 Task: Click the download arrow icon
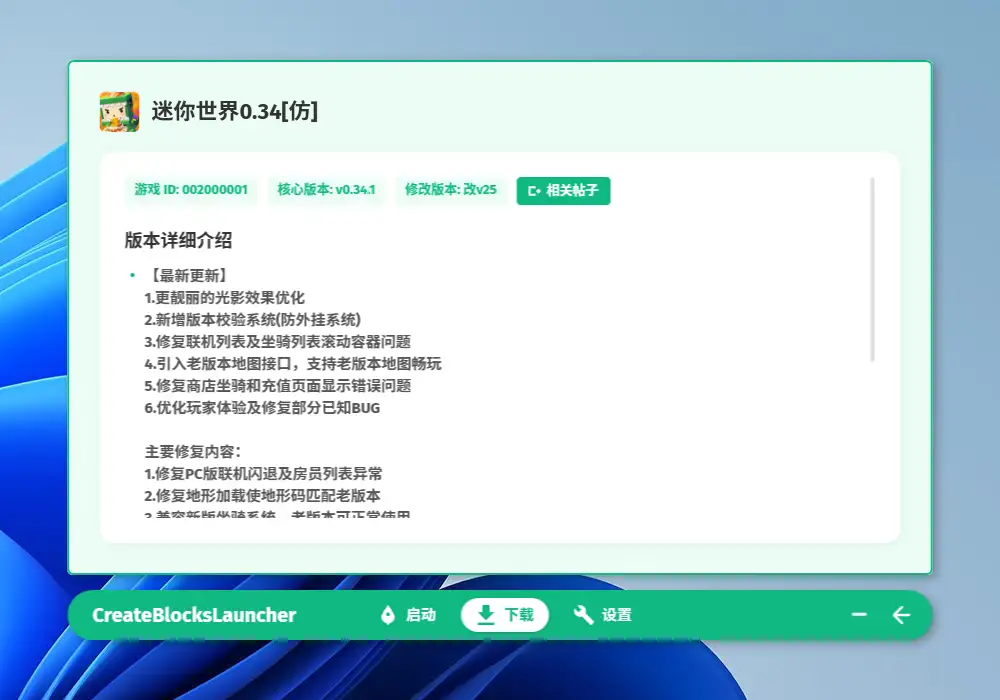486,615
